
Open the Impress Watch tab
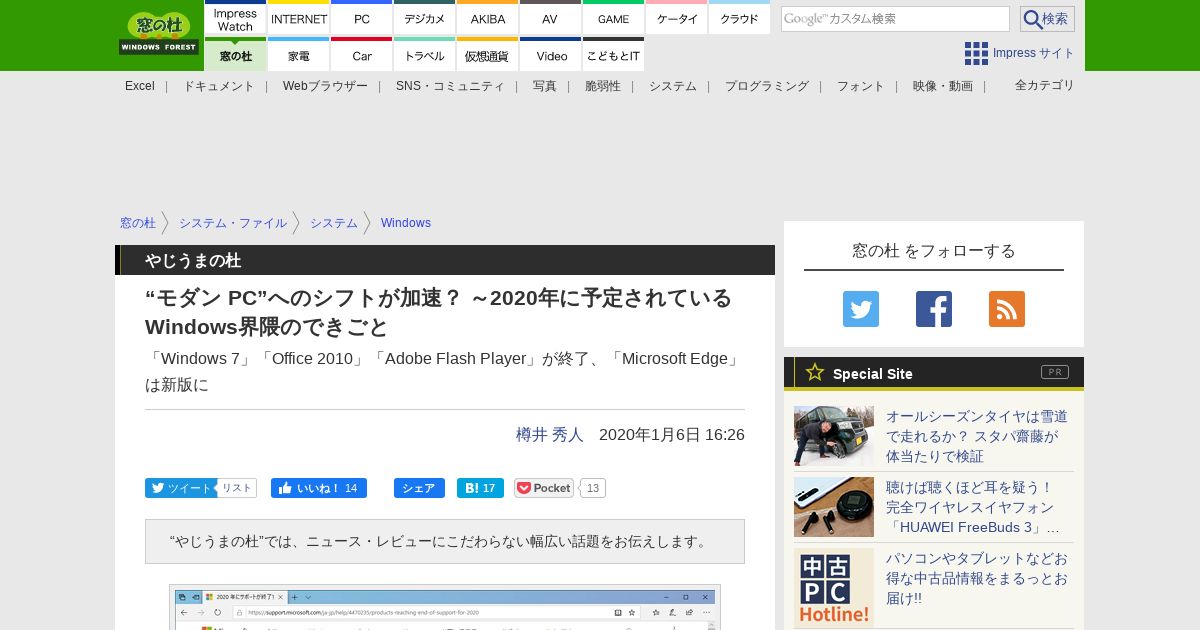(235, 18)
